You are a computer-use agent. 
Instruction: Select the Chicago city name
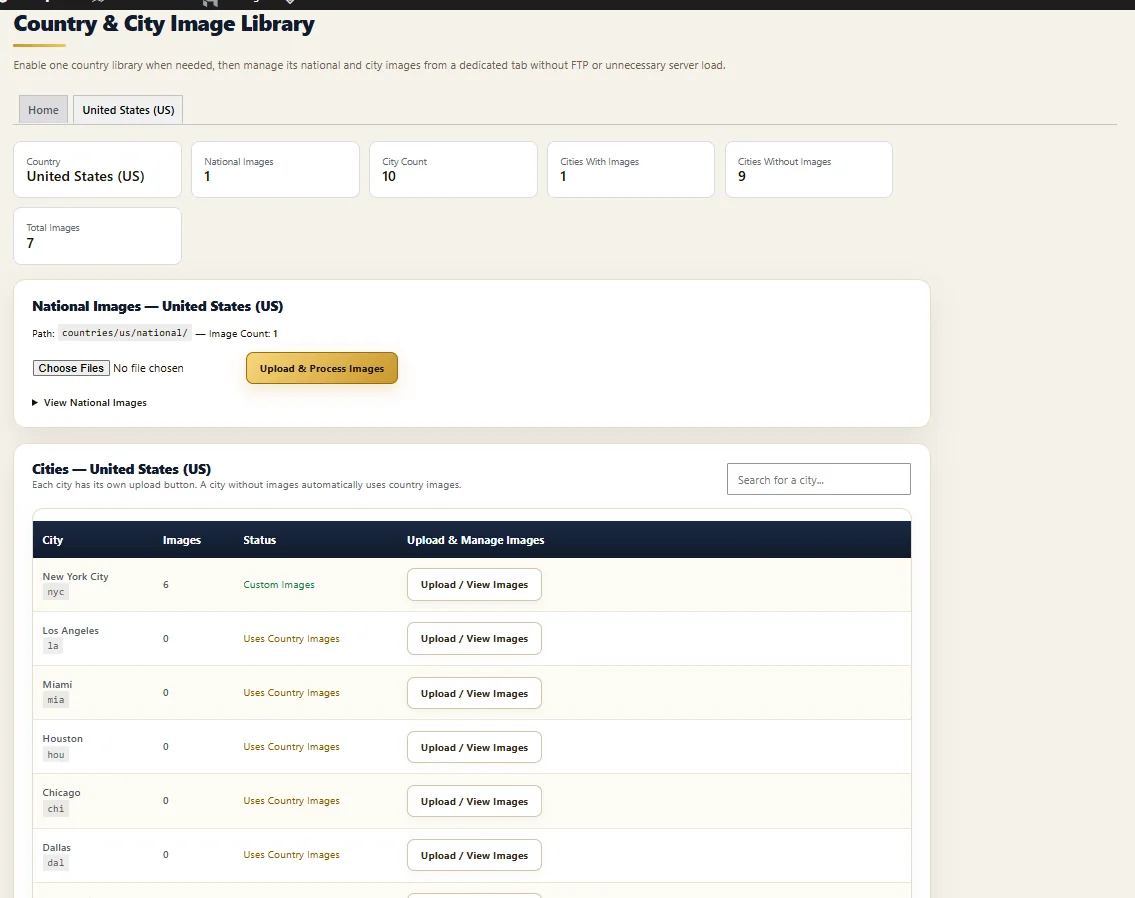pos(62,793)
